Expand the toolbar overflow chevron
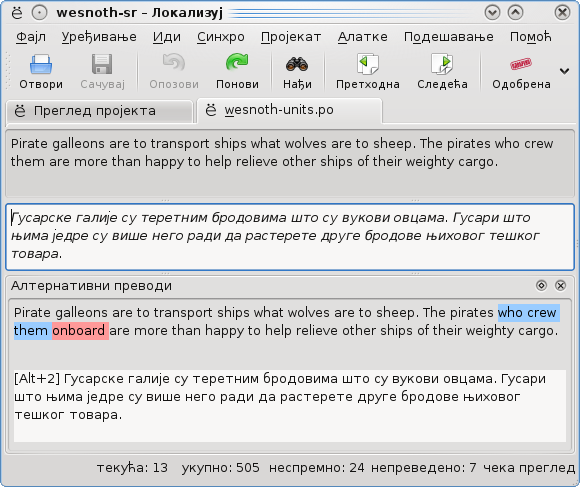This screenshot has width=580, height=487. pos(564,71)
